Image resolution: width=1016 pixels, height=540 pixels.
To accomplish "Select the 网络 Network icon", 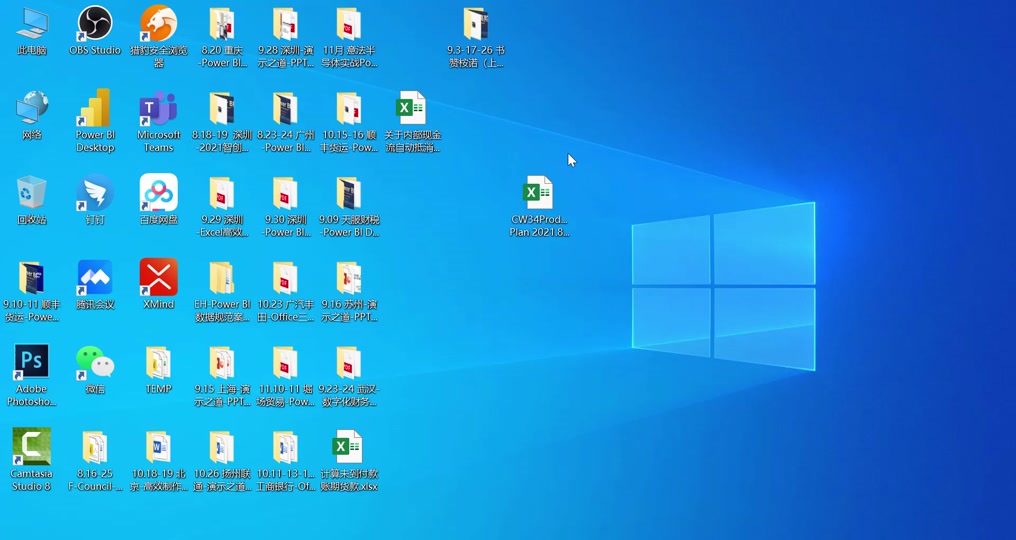I will coord(31,115).
